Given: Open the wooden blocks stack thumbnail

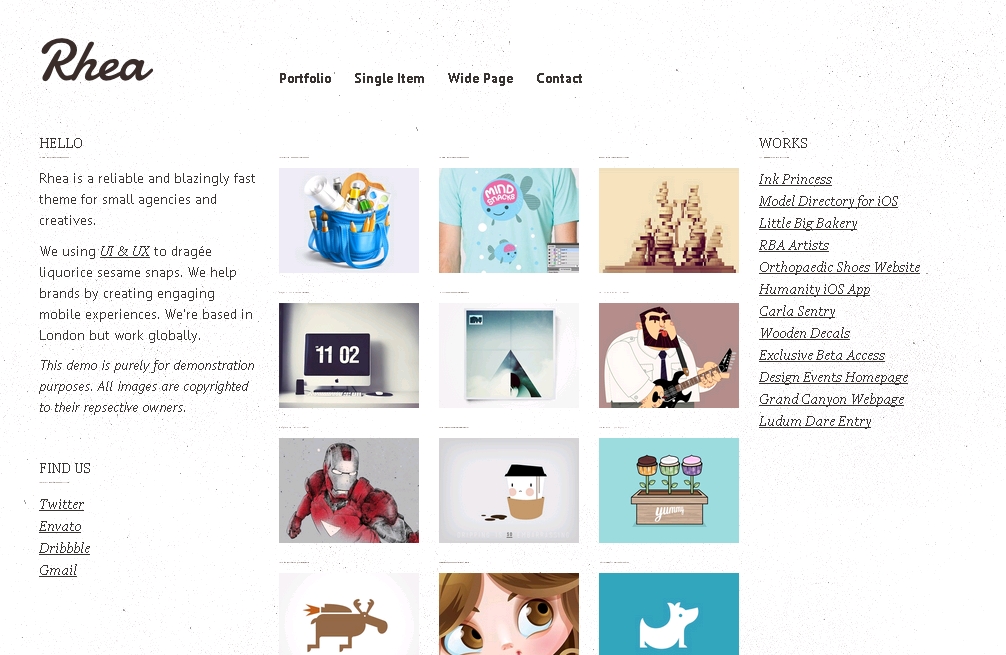Looking at the screenshot, I should coord(669,221).
